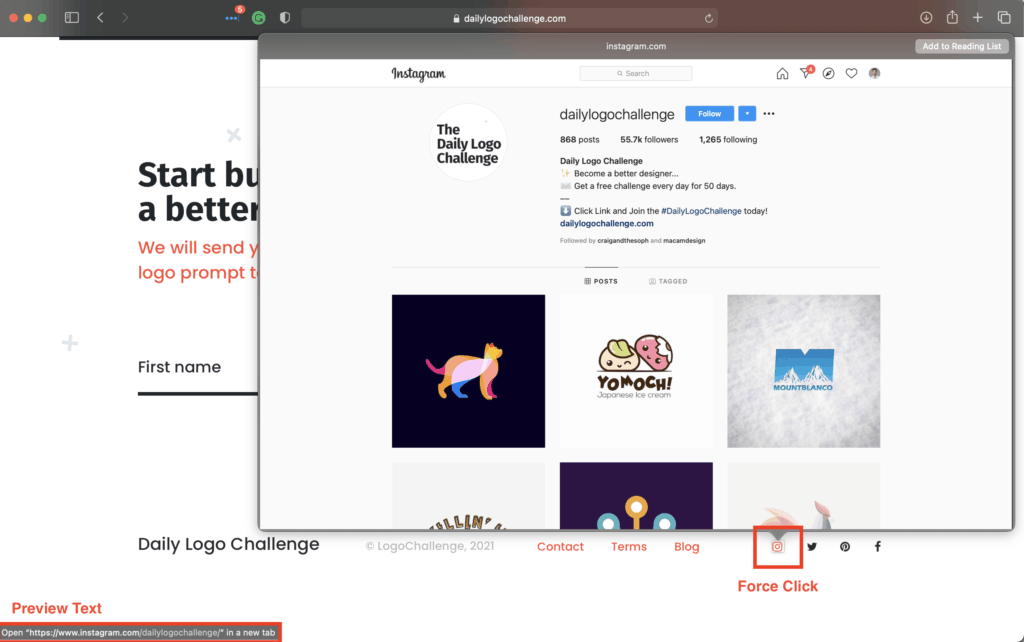Open follower macamdesign's profile

click(684, 240)
